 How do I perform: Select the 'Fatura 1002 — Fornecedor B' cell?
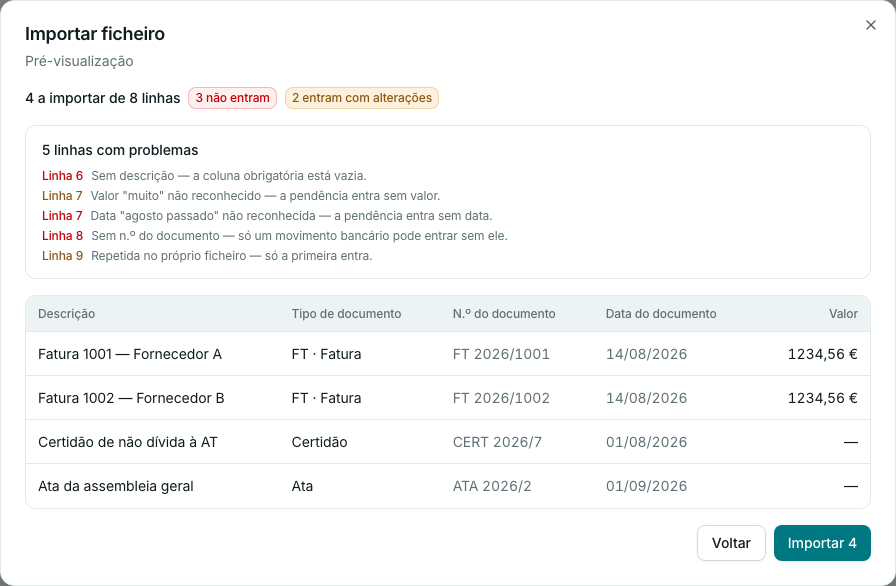tap(131, 398)
